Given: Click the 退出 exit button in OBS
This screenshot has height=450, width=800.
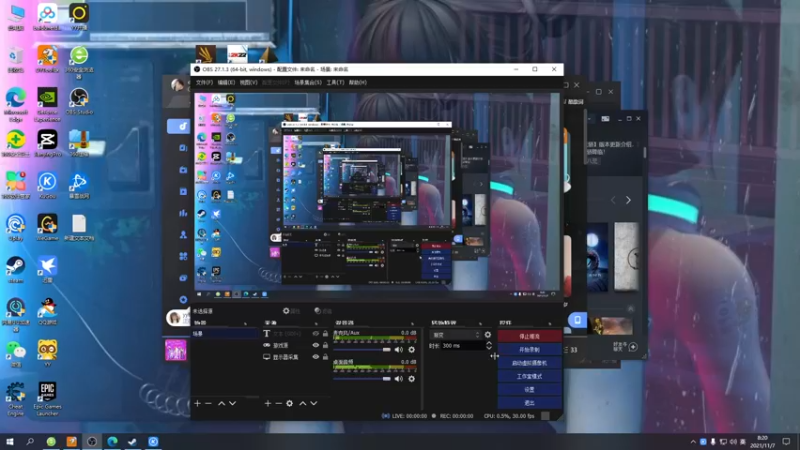Looking at the screenshot, I should pos(529,403).
